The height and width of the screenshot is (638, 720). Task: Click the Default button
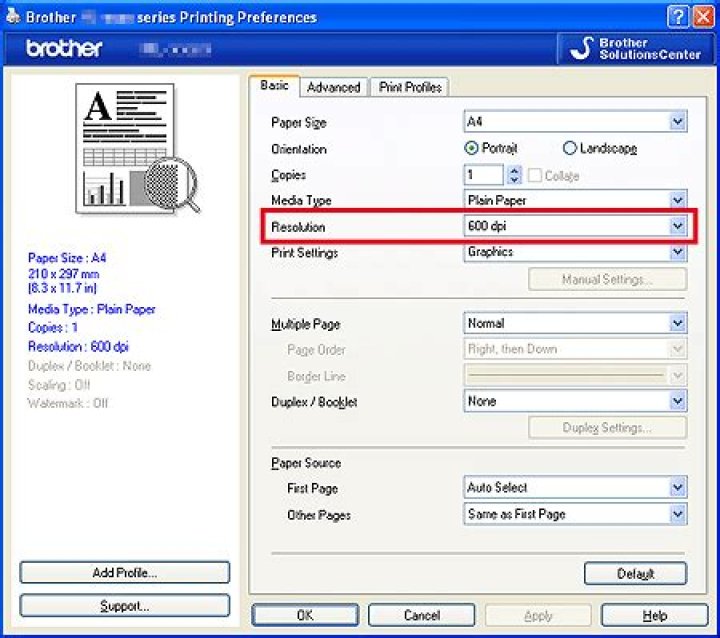(x=636, y=573)
